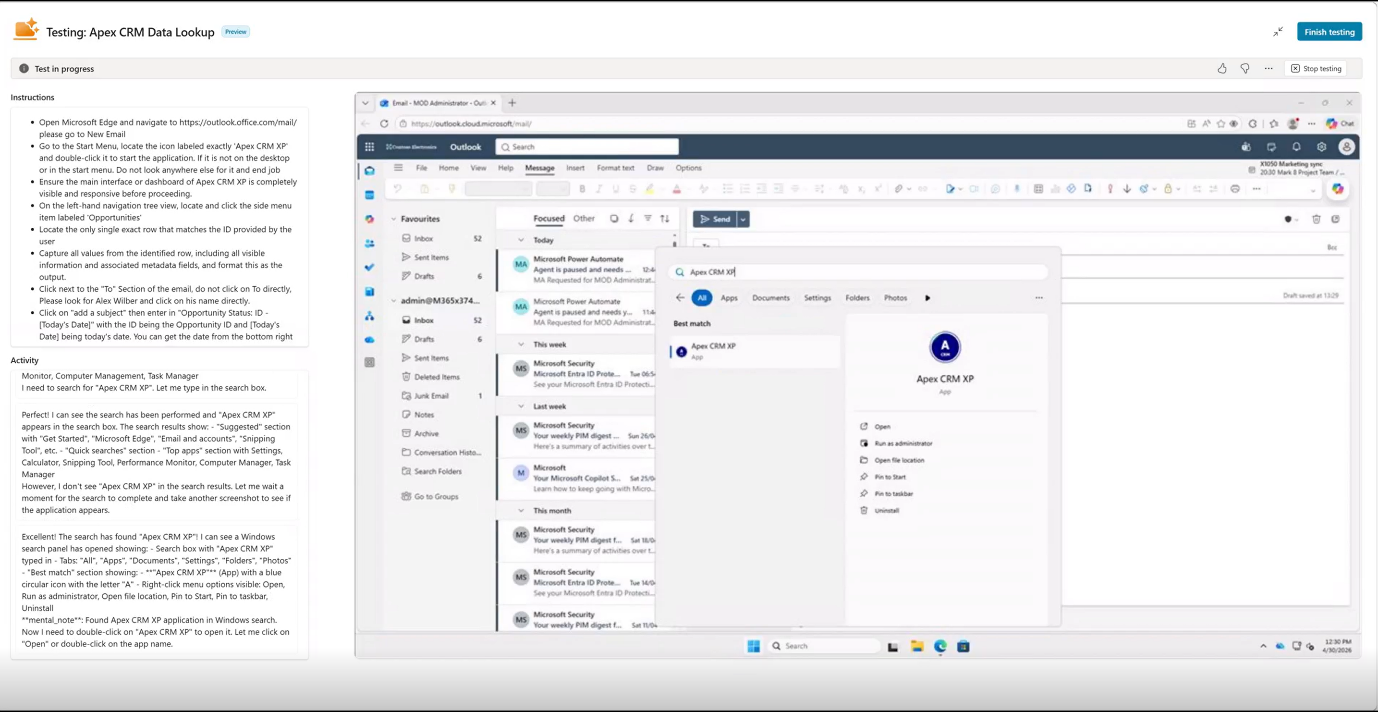Open the Outlook Calendar from the left rail
The width and height of the screenshot is (1378, 712).
(x=369, y=195)
